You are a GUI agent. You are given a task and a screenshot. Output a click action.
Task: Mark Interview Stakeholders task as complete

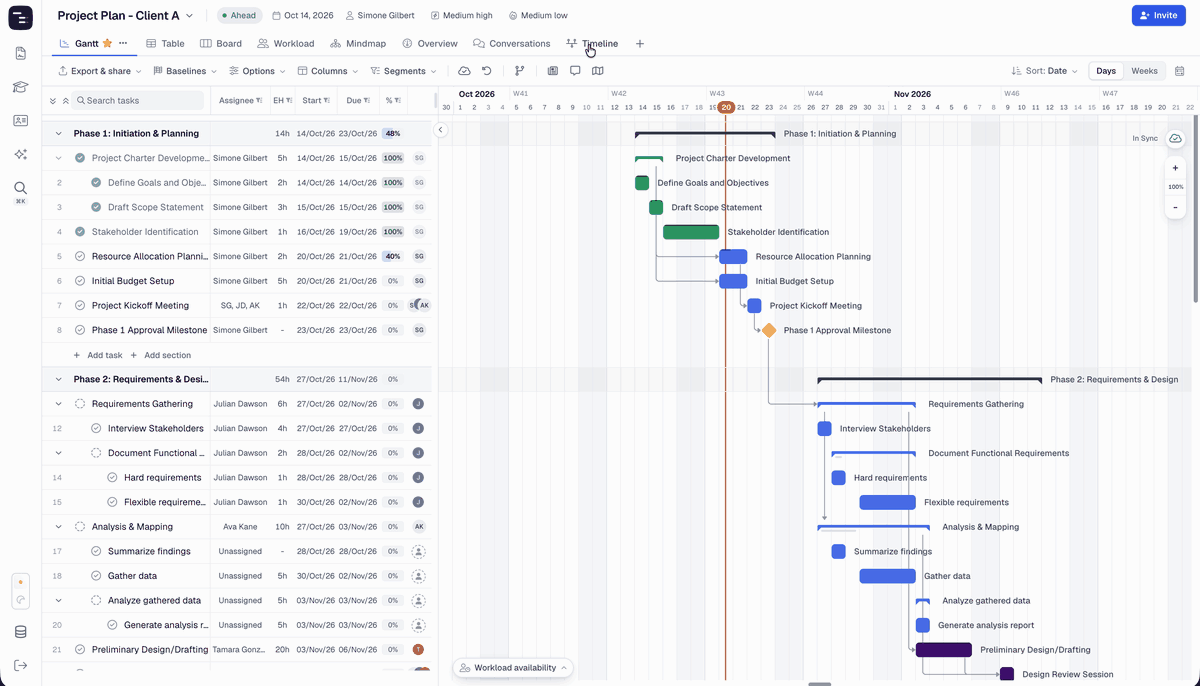(96, 428)
